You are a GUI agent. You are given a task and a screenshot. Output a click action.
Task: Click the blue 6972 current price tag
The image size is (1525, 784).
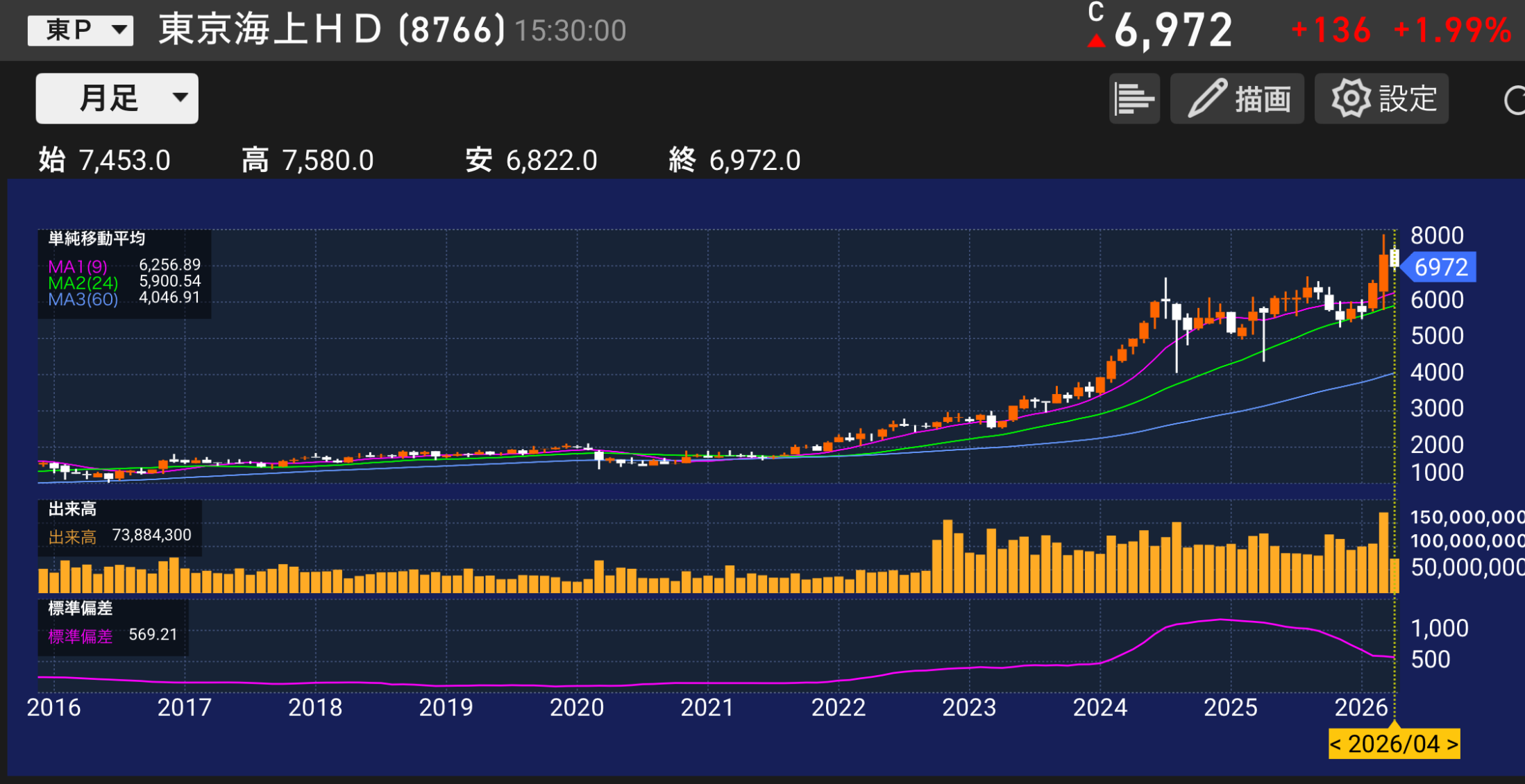(1440, 267)
